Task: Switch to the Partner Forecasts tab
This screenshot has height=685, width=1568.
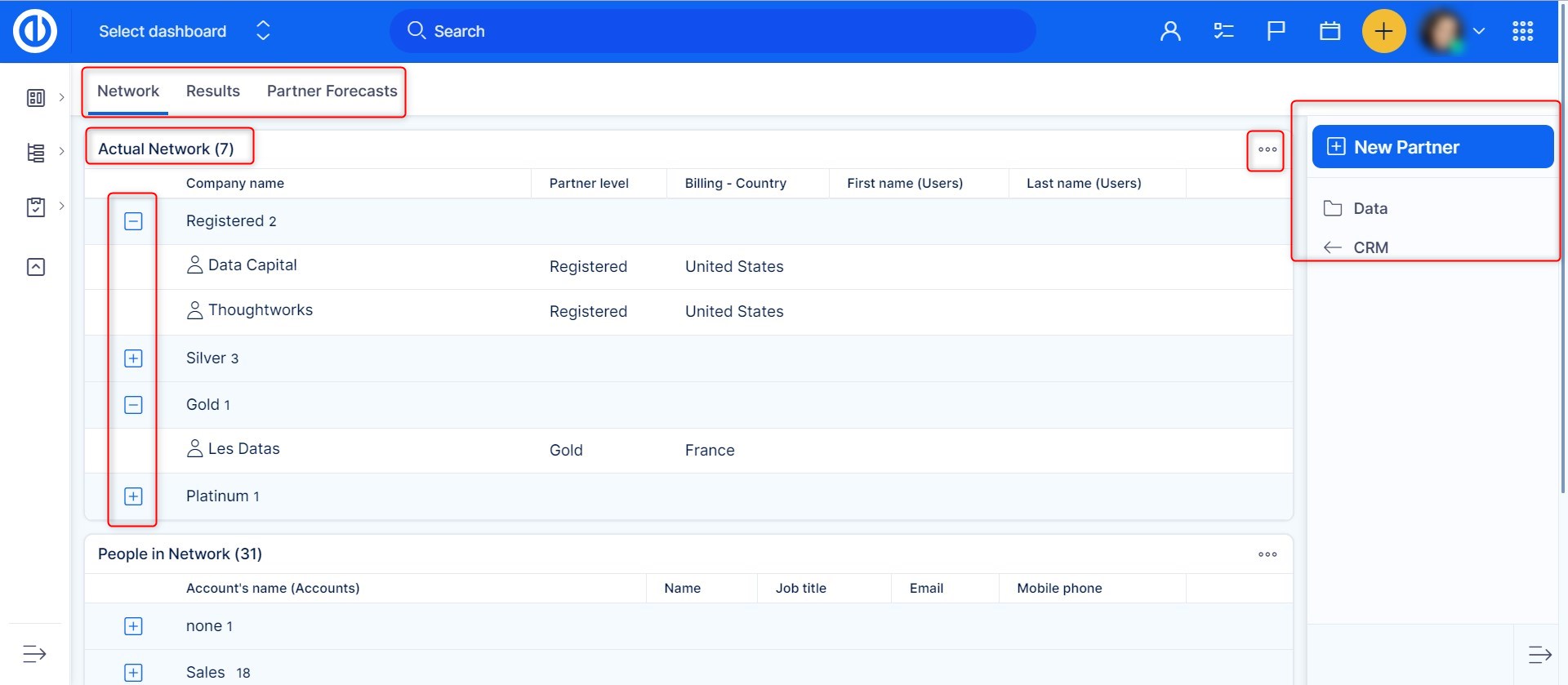Action: 332,91
